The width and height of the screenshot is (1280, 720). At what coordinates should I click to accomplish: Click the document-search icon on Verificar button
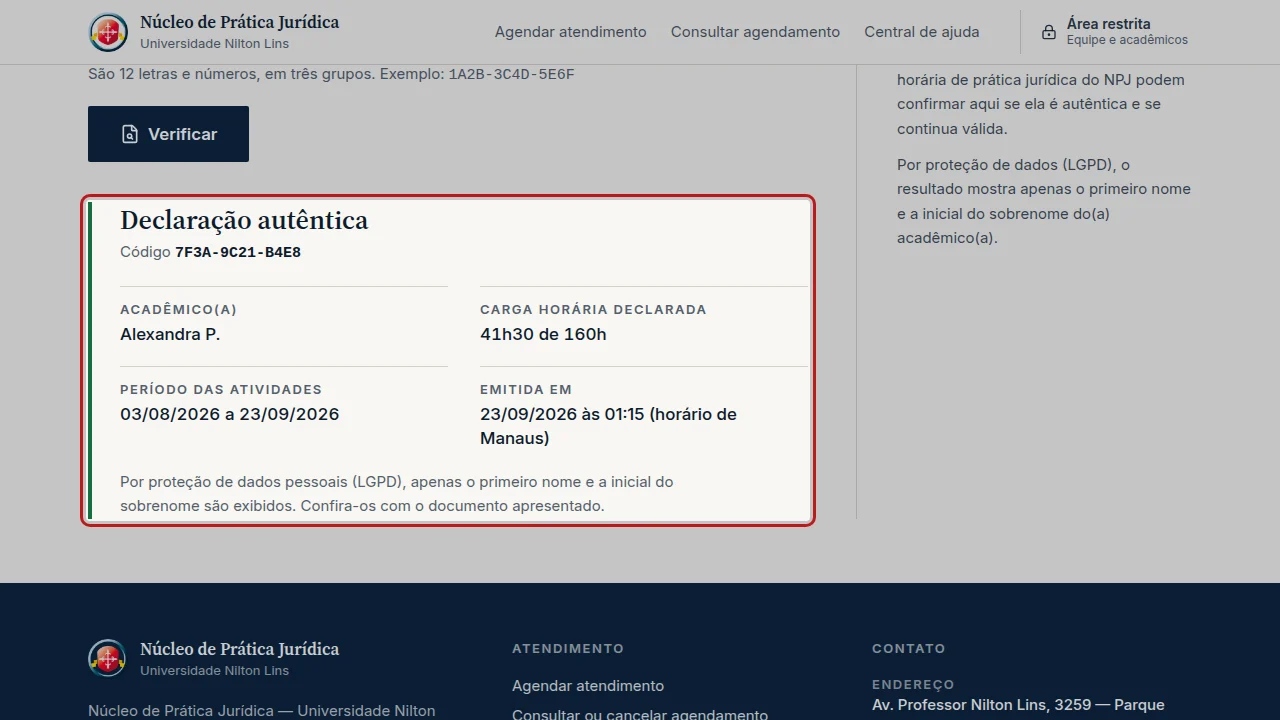point(130,134)
